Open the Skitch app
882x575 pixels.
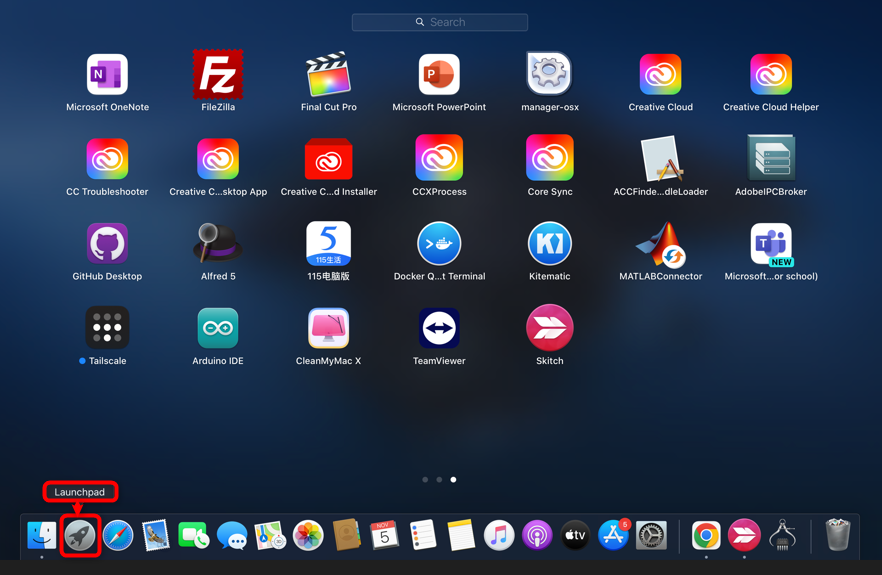pos(549,329)
